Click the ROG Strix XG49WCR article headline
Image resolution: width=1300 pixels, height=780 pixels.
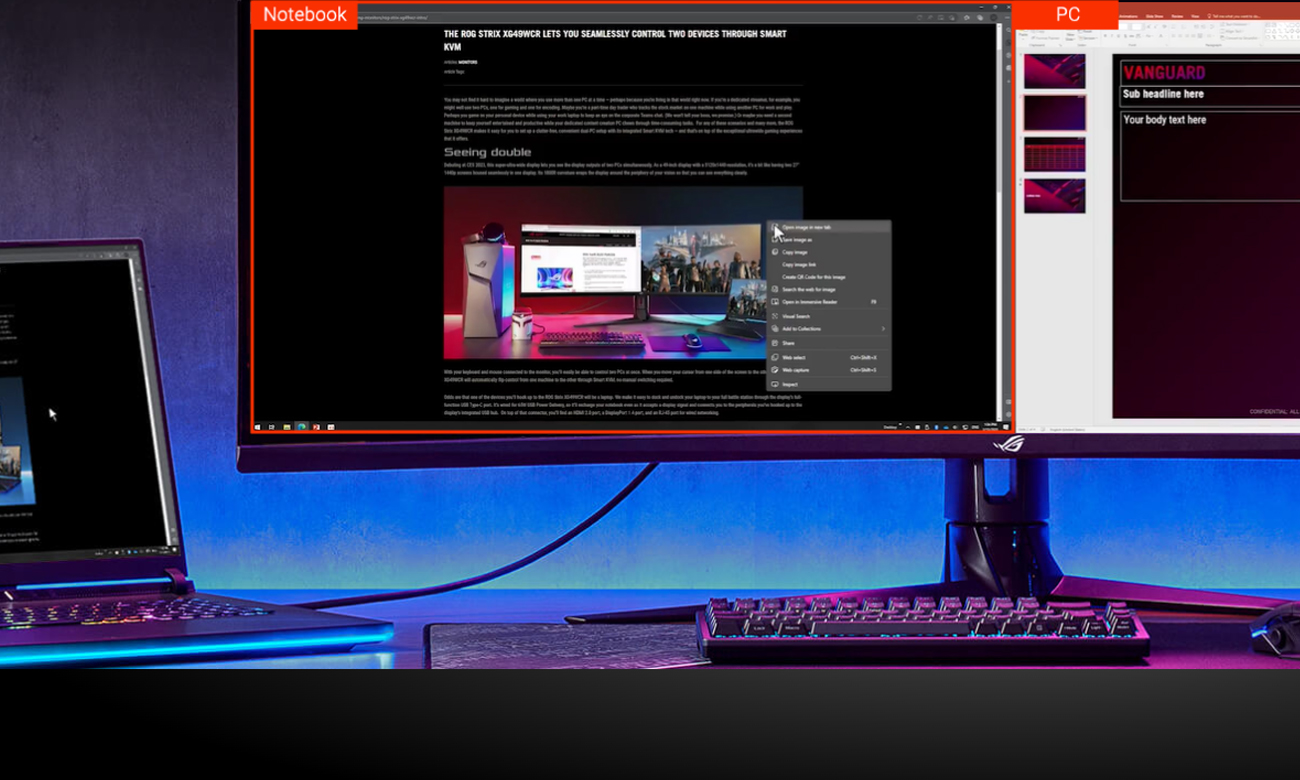point(615,40)
